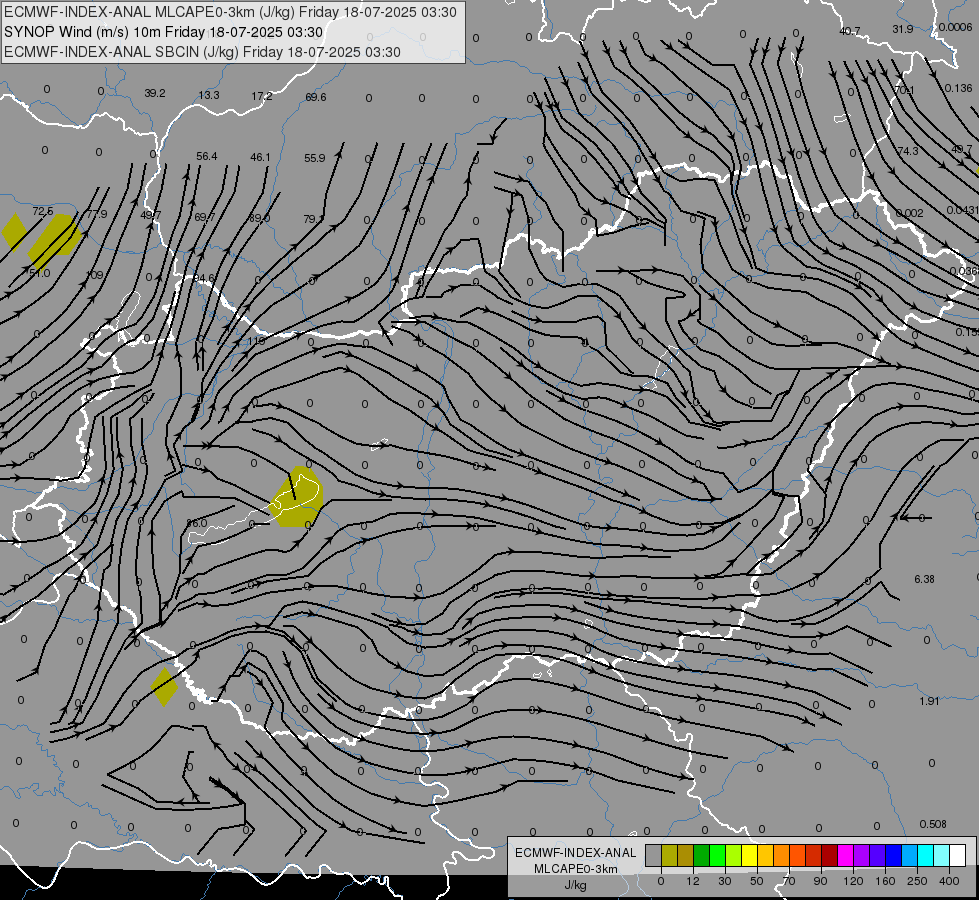Click the map value 0.136
The height and width of the screenshot is (900, 979).
pyautogui.click(x=958, y=88)
